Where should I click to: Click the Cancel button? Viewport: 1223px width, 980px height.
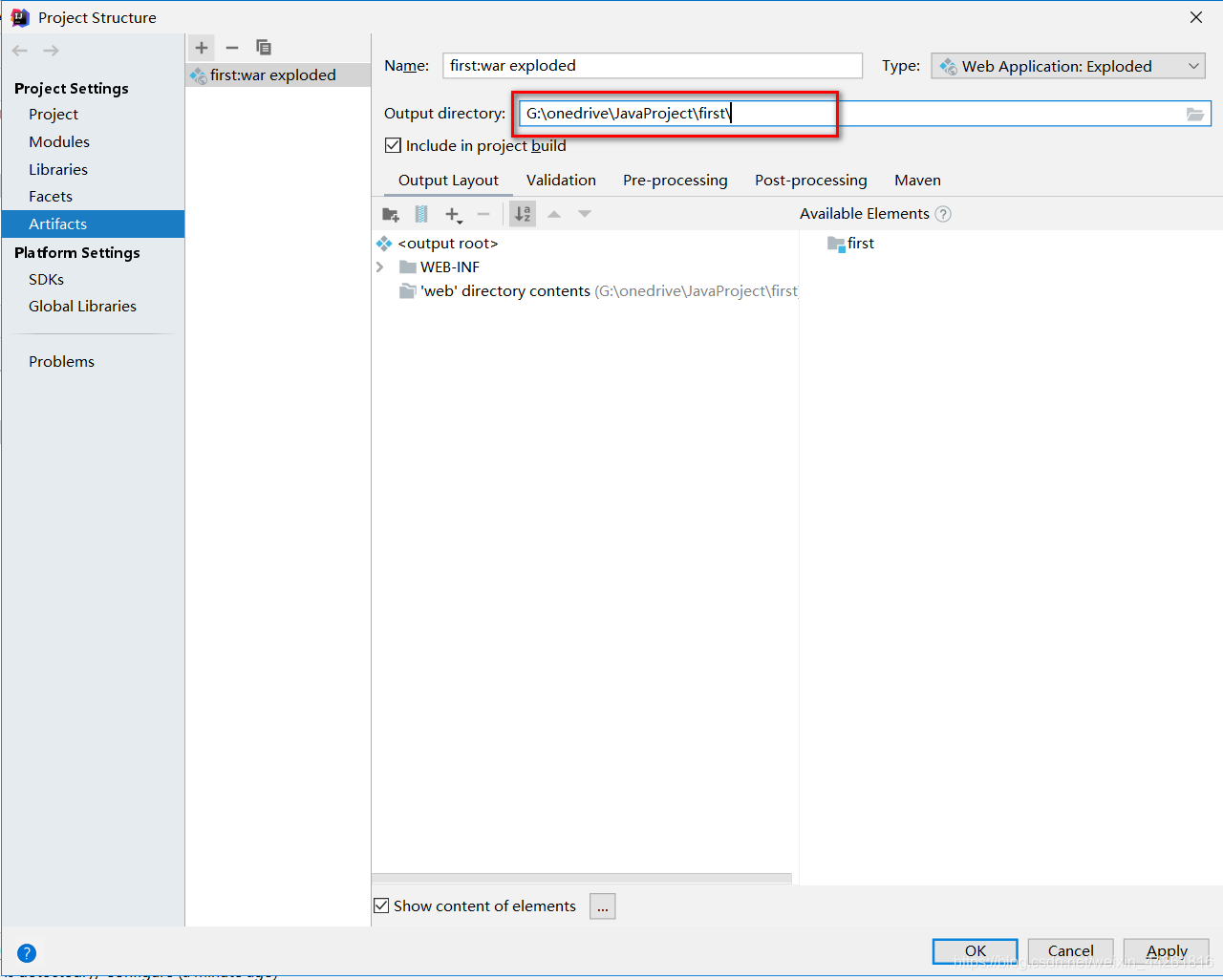pos(1070,950)
